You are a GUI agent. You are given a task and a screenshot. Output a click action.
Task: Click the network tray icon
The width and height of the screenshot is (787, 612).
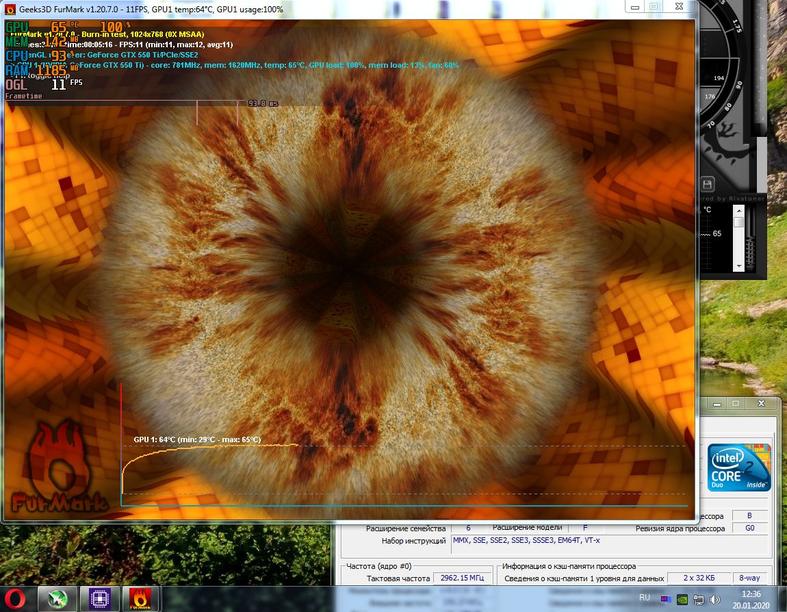[699, 599]
